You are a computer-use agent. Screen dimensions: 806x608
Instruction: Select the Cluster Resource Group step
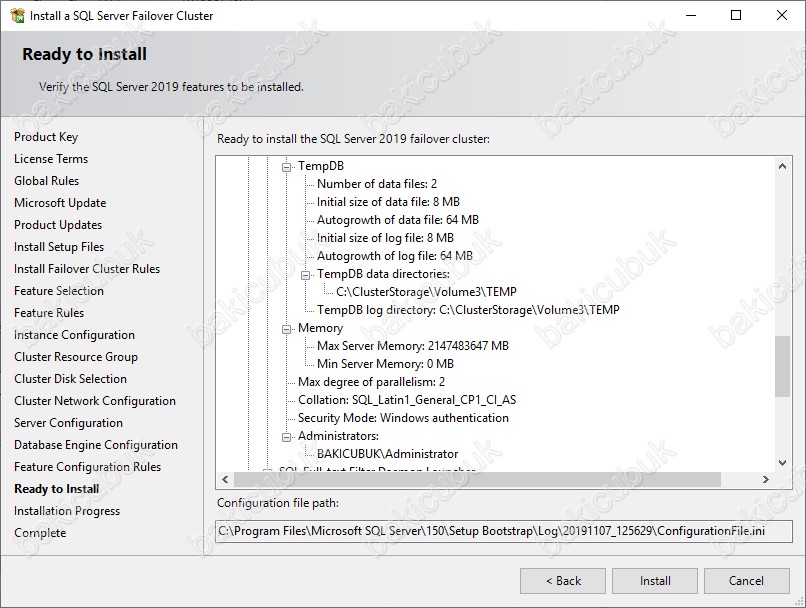[x=76, y=357]
